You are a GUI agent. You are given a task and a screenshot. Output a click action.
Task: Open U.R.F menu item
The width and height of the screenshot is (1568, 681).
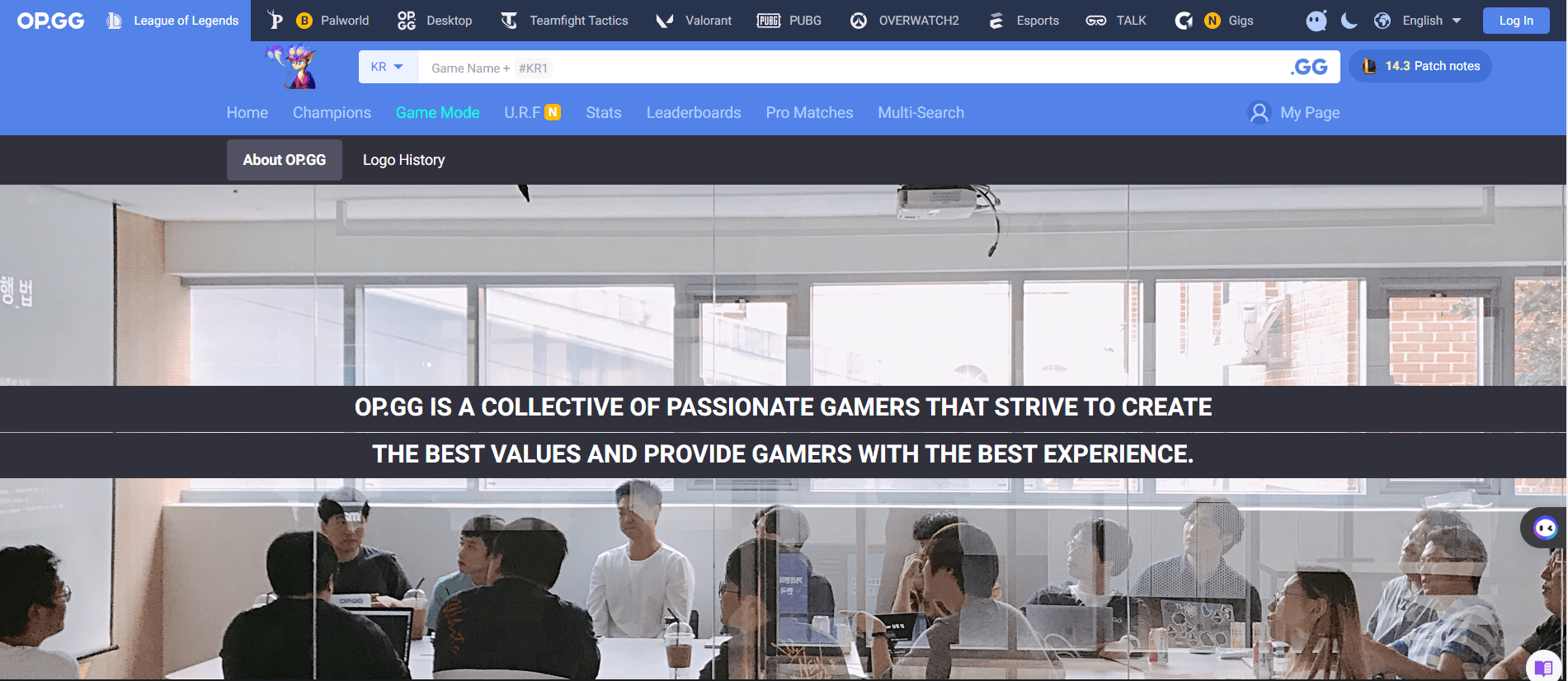522,113
